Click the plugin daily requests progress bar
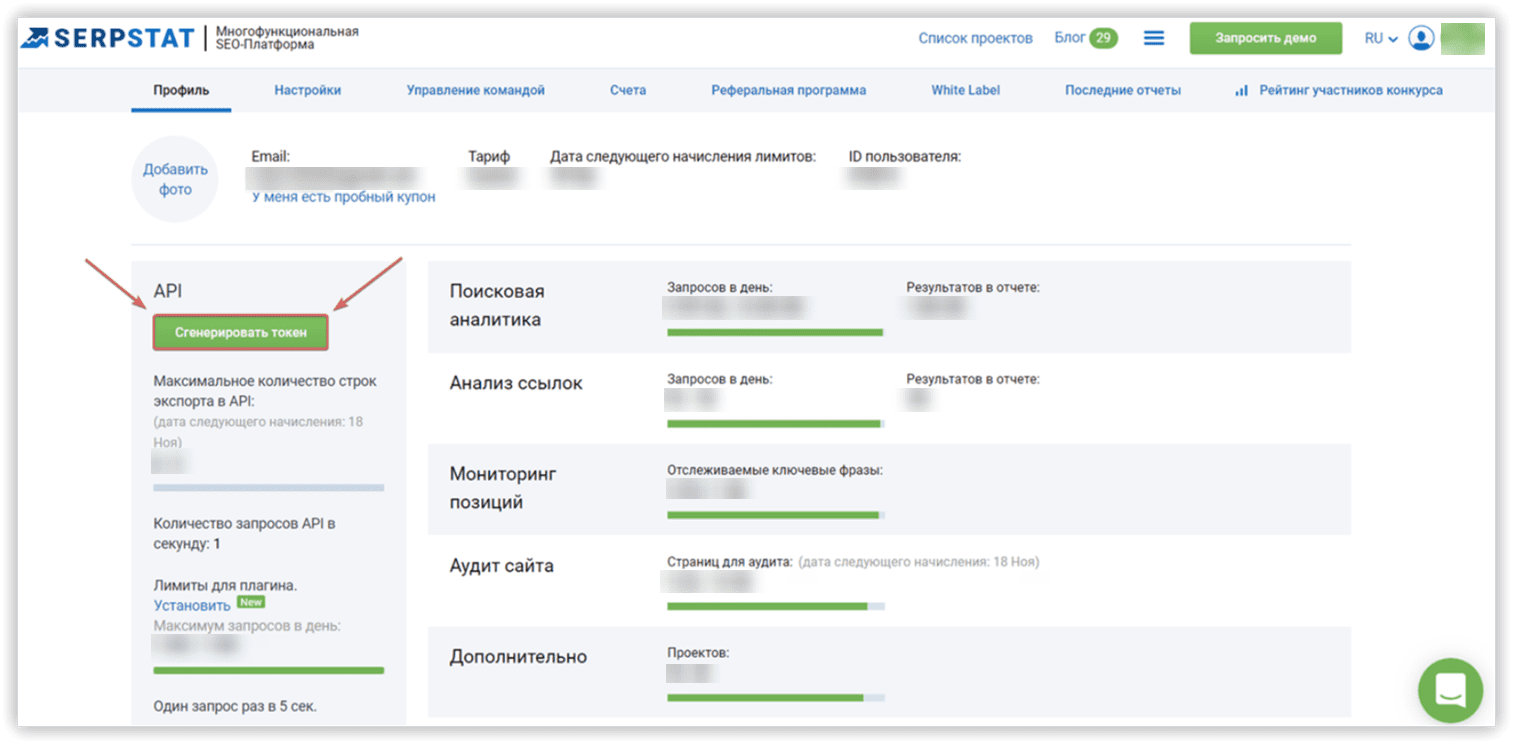 click(x=269, y=670)
